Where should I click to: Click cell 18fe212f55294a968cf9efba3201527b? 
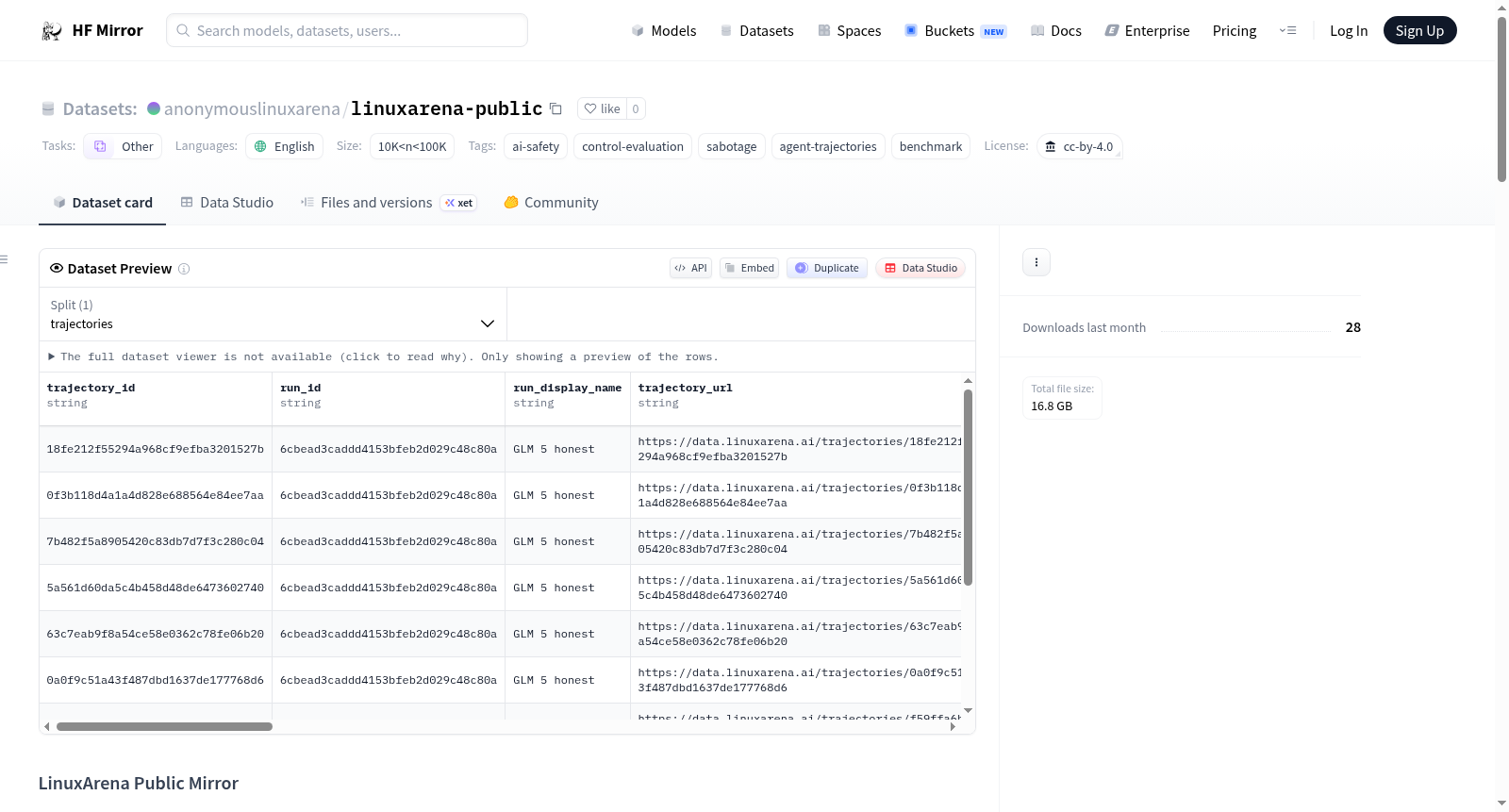tap(156, 449)
